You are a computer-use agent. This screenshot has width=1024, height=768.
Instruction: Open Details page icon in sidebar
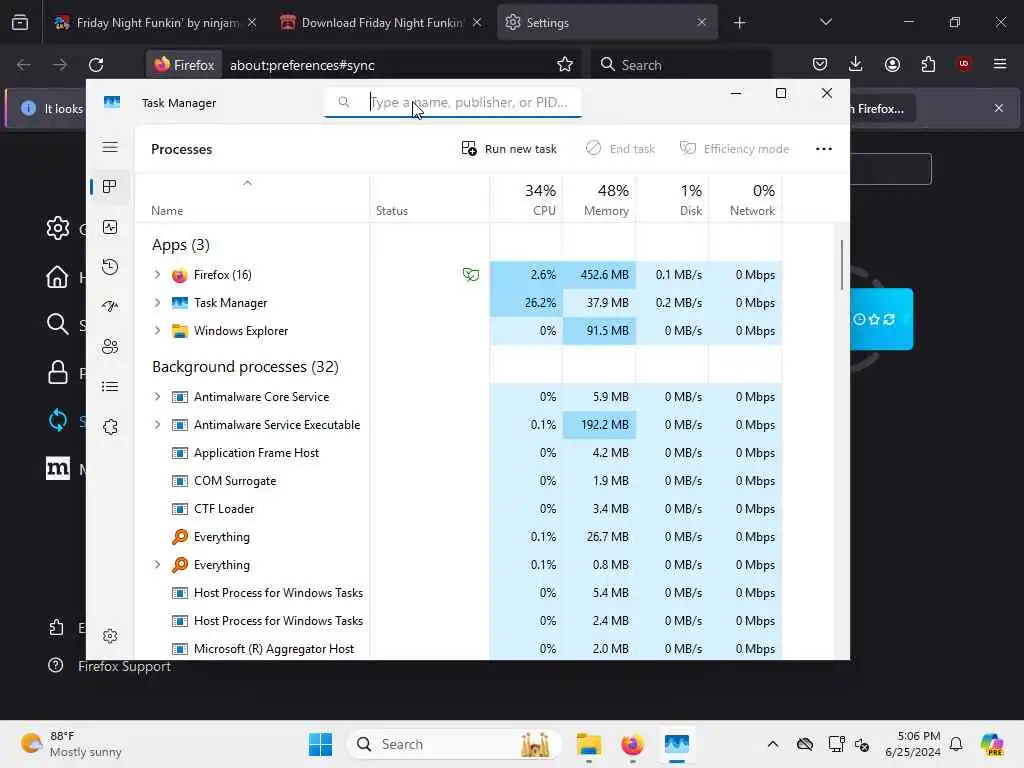pos(110,387)
